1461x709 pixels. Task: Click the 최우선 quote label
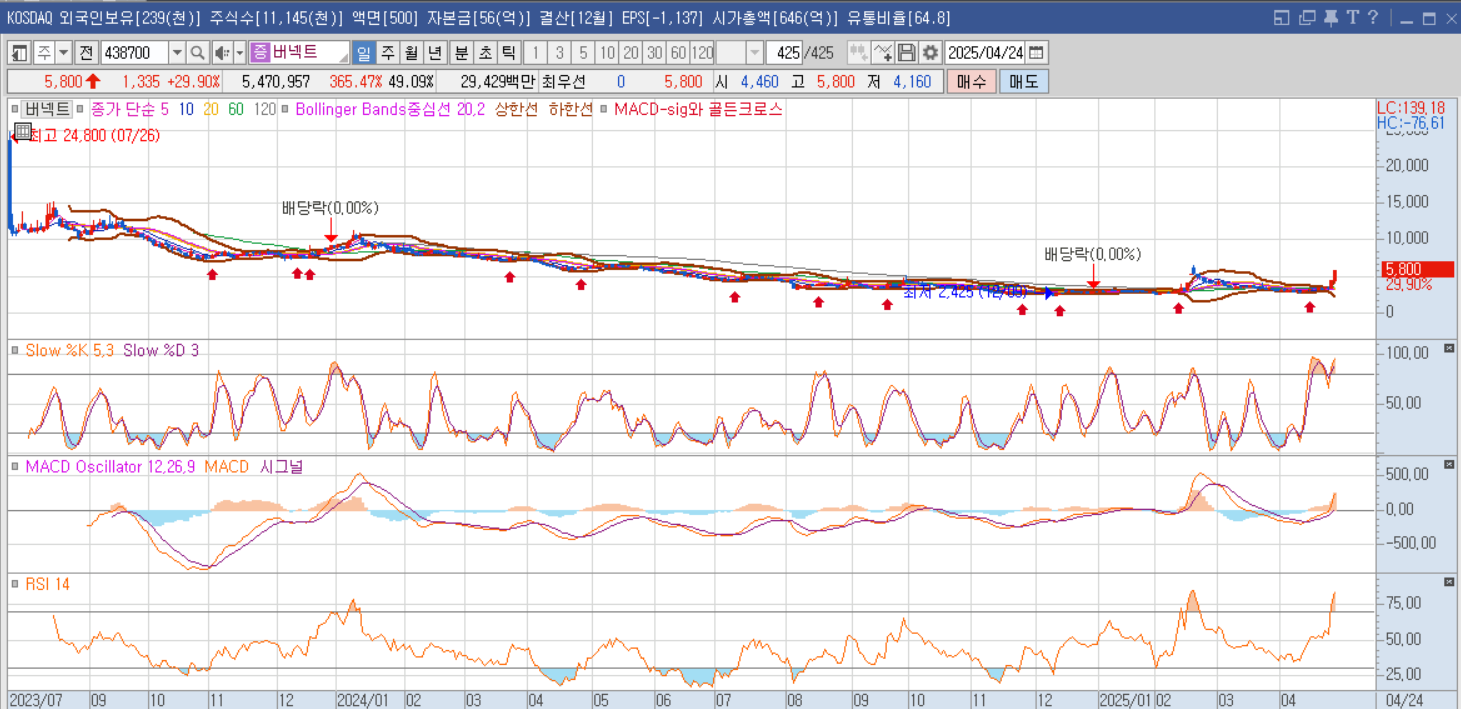point(564,82)
